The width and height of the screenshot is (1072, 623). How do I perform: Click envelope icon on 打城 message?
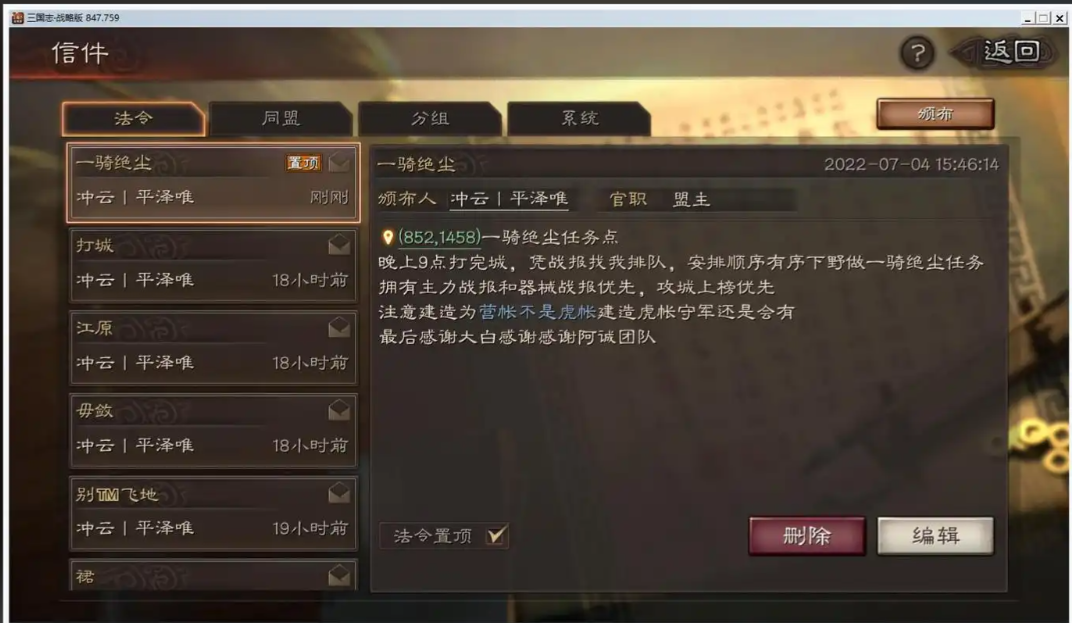339,245
